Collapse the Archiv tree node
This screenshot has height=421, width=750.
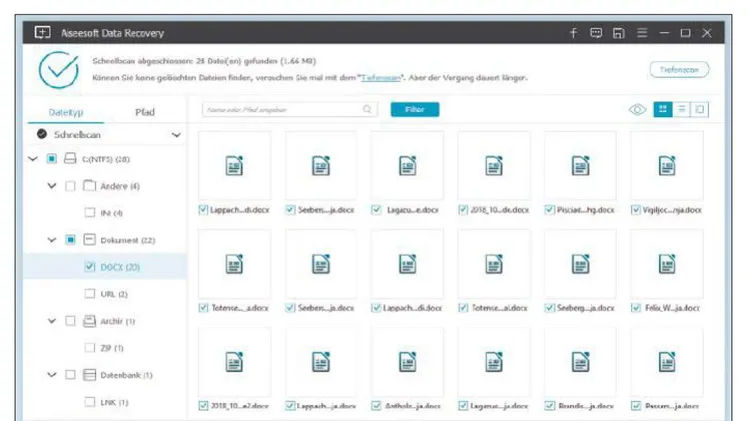tap(52, 321)
